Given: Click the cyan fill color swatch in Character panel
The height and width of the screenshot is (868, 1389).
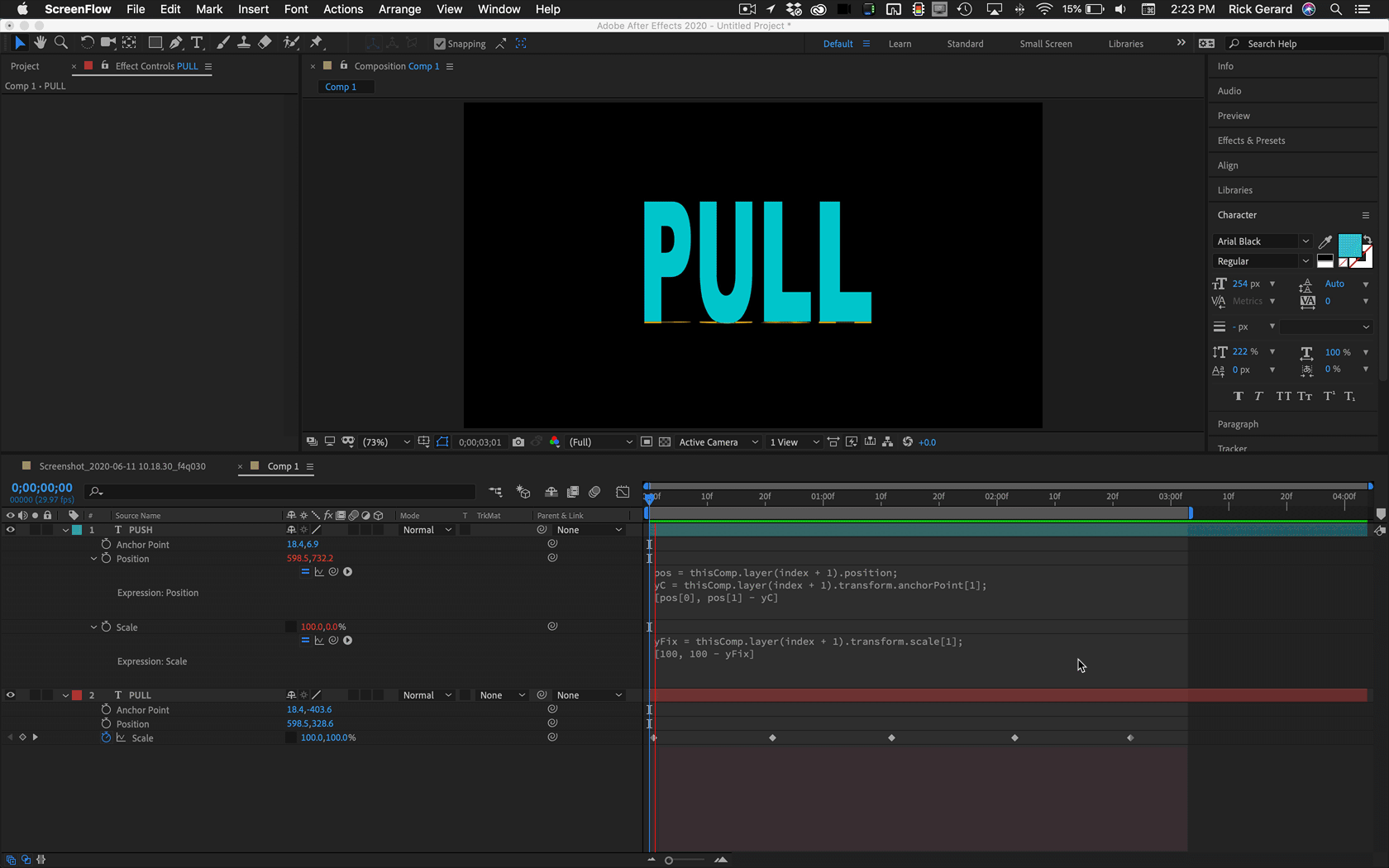Looking at the screenshot, I should (x=1349, y=245).
